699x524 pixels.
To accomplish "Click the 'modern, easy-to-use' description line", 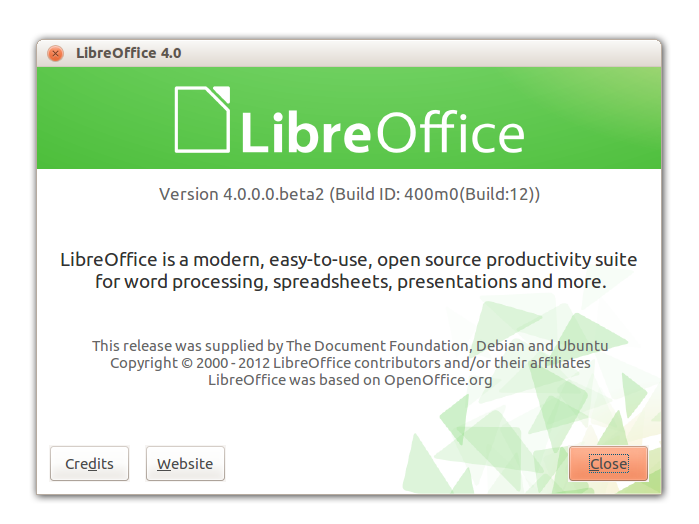I will (349, 260).
